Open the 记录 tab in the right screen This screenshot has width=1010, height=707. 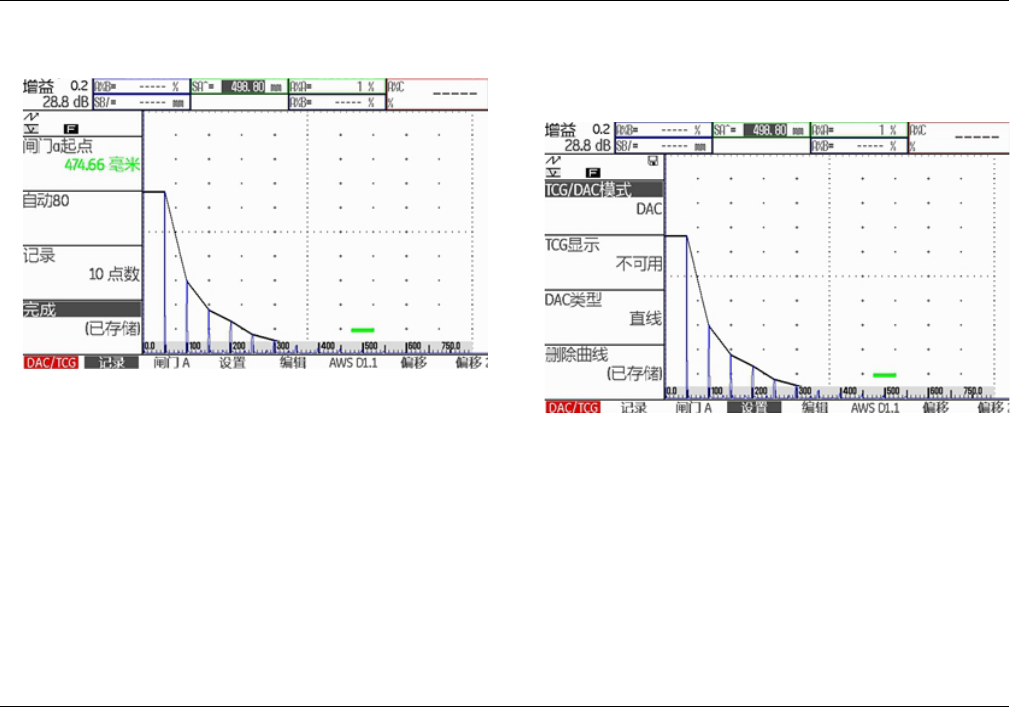[633, 407]
